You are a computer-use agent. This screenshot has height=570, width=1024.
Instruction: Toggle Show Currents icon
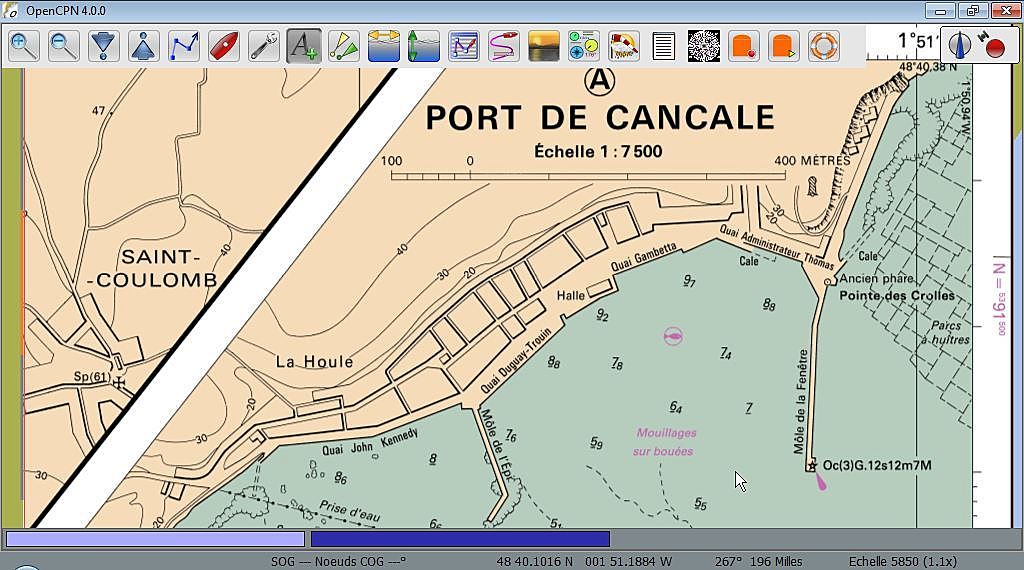384,46
